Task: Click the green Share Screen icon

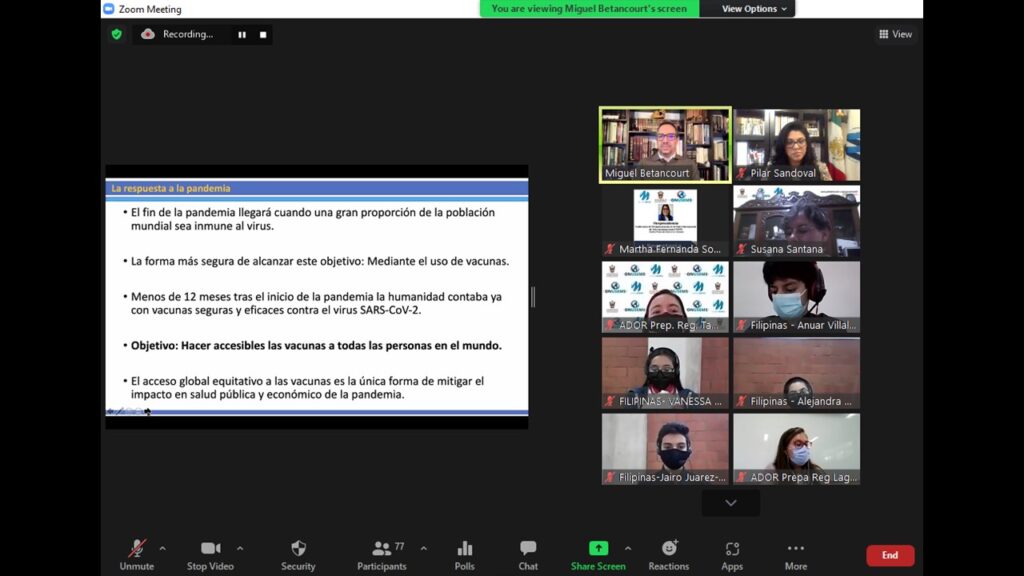Action: pyautogui.click(x=598, y=548)
